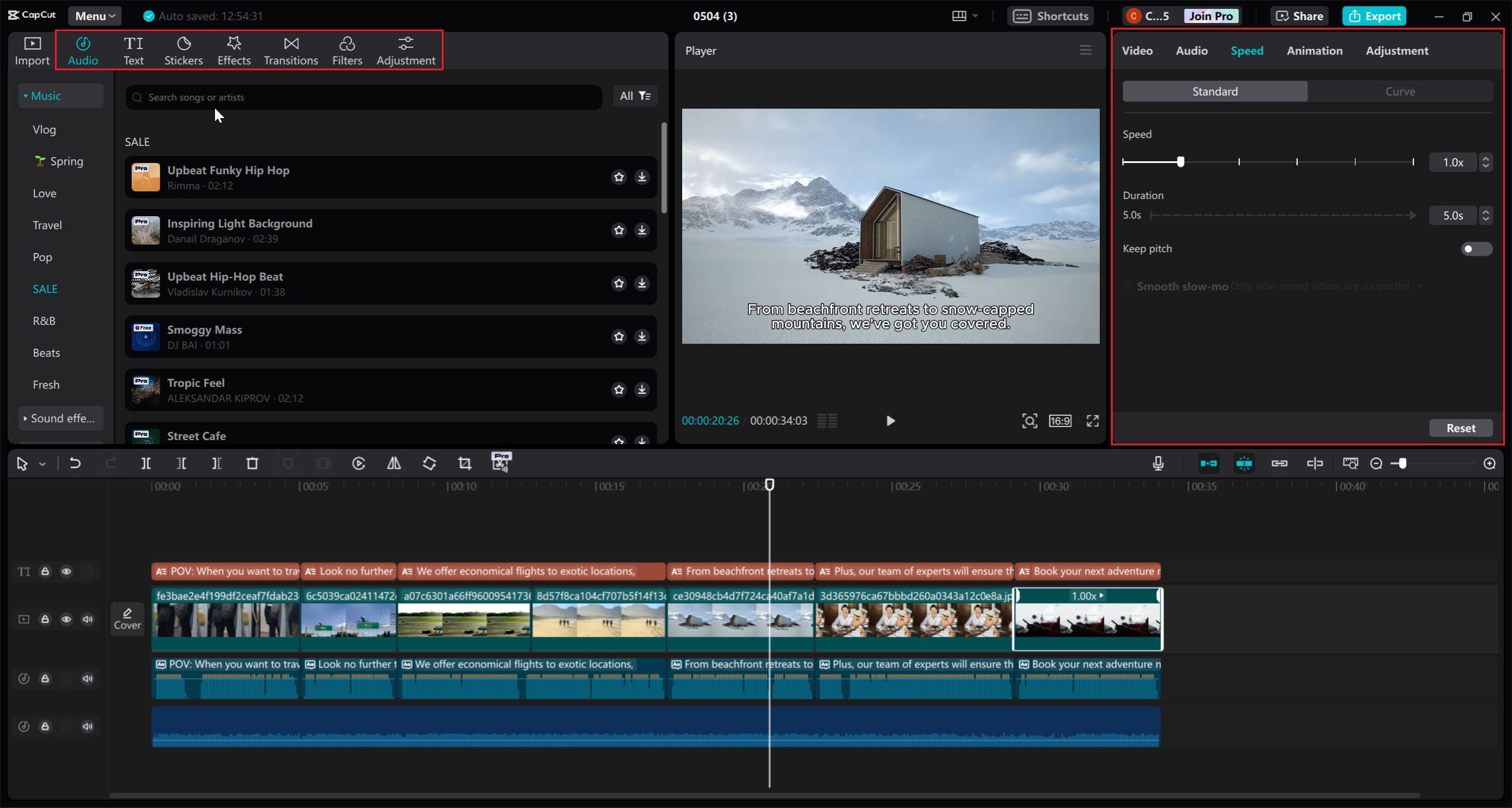Click the Rotate icon above the timeline

coord(429,463)
